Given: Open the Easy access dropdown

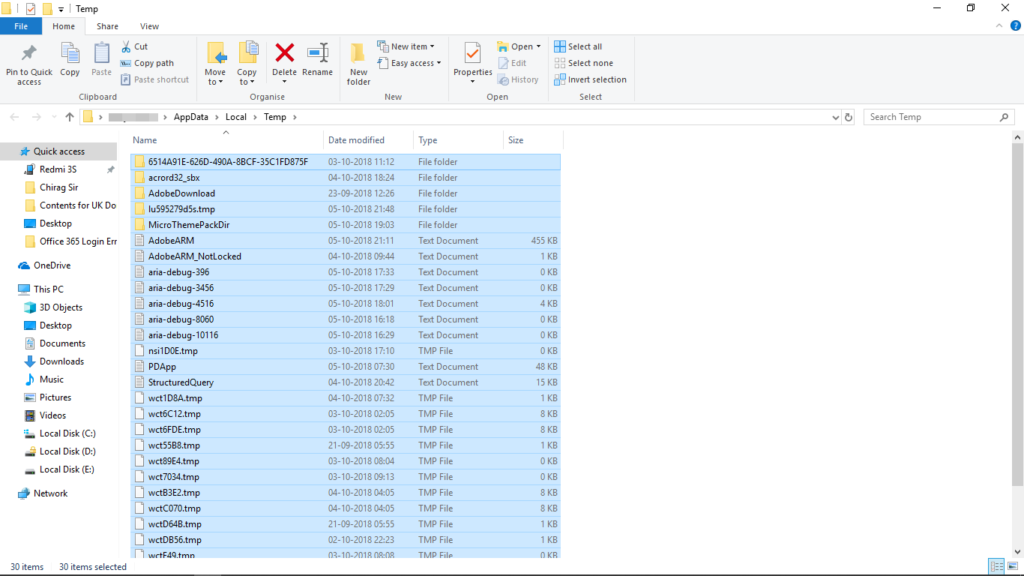Looking at the screenshot, I should coord(409,63).
